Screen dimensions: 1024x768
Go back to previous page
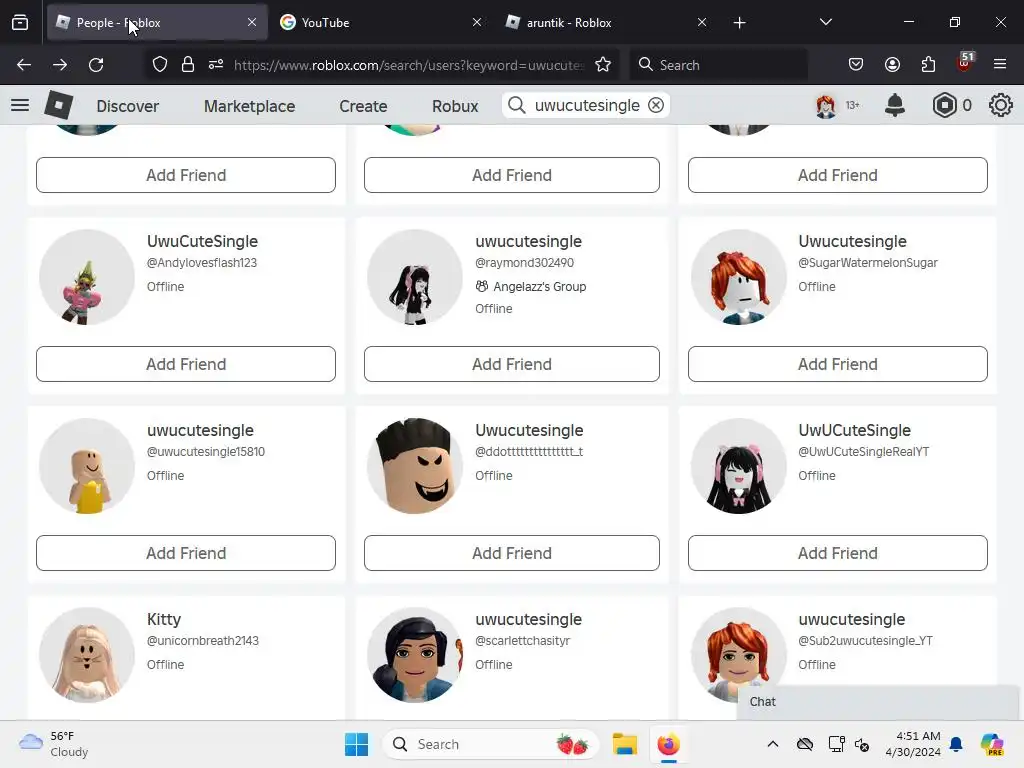(24, 65)
